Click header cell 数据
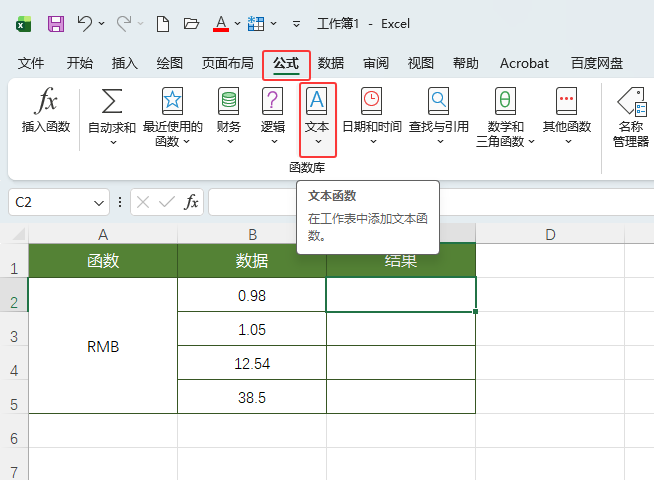 point(252,261)
